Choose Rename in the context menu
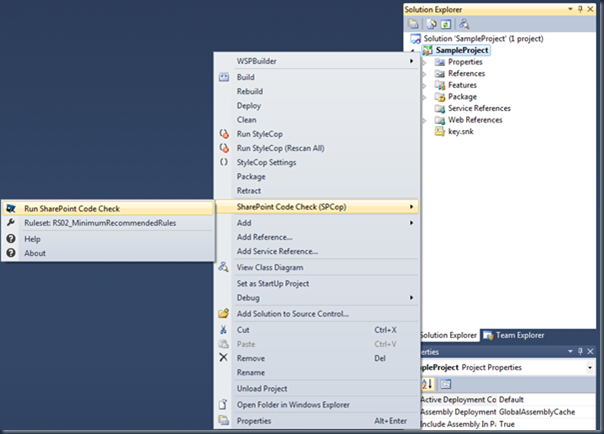Image resolution: width=604 pixels, height=434 pixels. click(251, 372)
